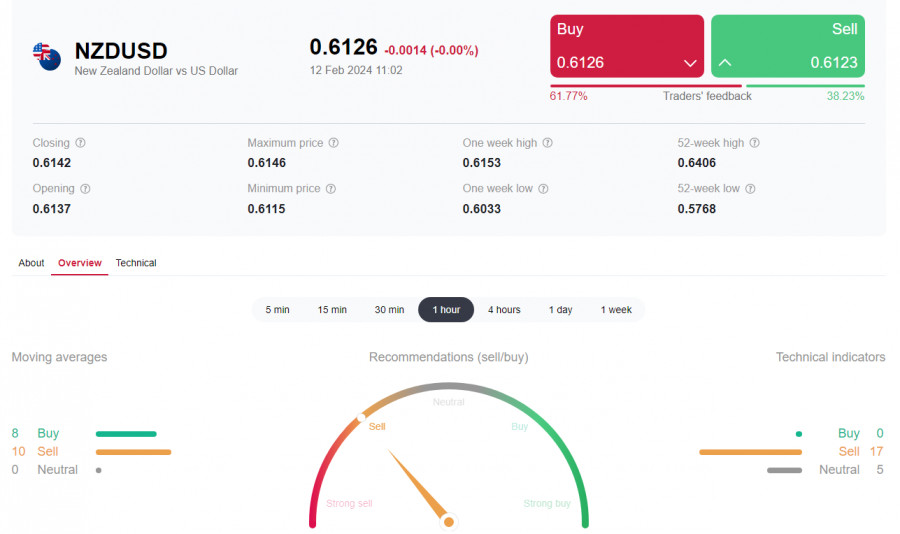Click the 'Moving averages' heading
The height and width of the screenshot is (534, 900).
59,357
